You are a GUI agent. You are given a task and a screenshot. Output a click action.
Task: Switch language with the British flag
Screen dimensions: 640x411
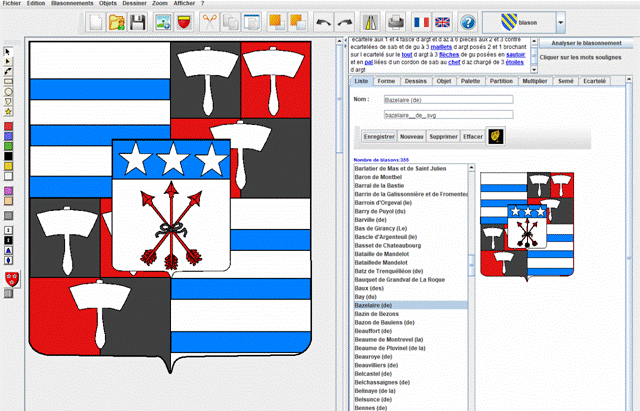point(443,22)
